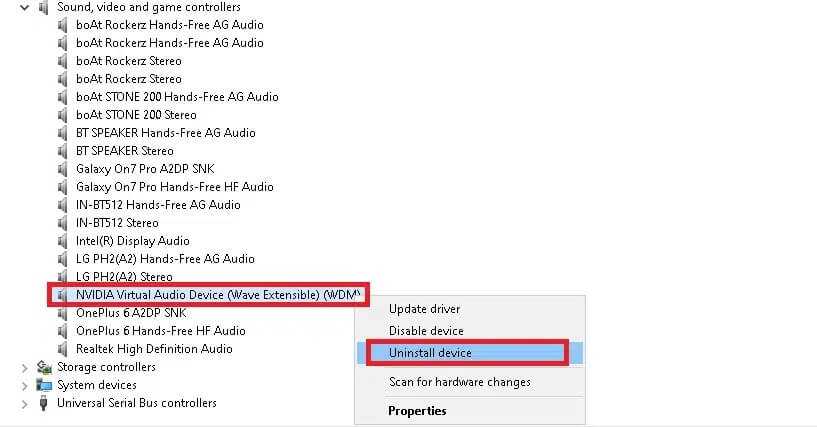Select the NVIDIA Virtual Audio Device entry
The image size is (817, 427).
coord(218,295)
